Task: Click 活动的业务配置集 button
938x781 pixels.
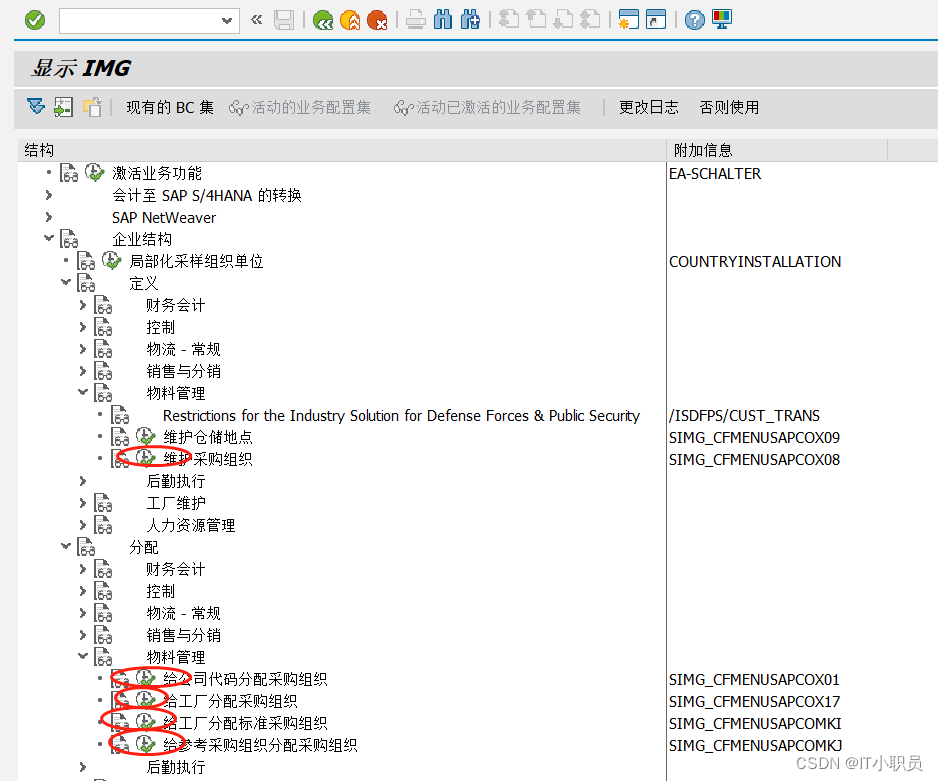Action: (300, 108)
